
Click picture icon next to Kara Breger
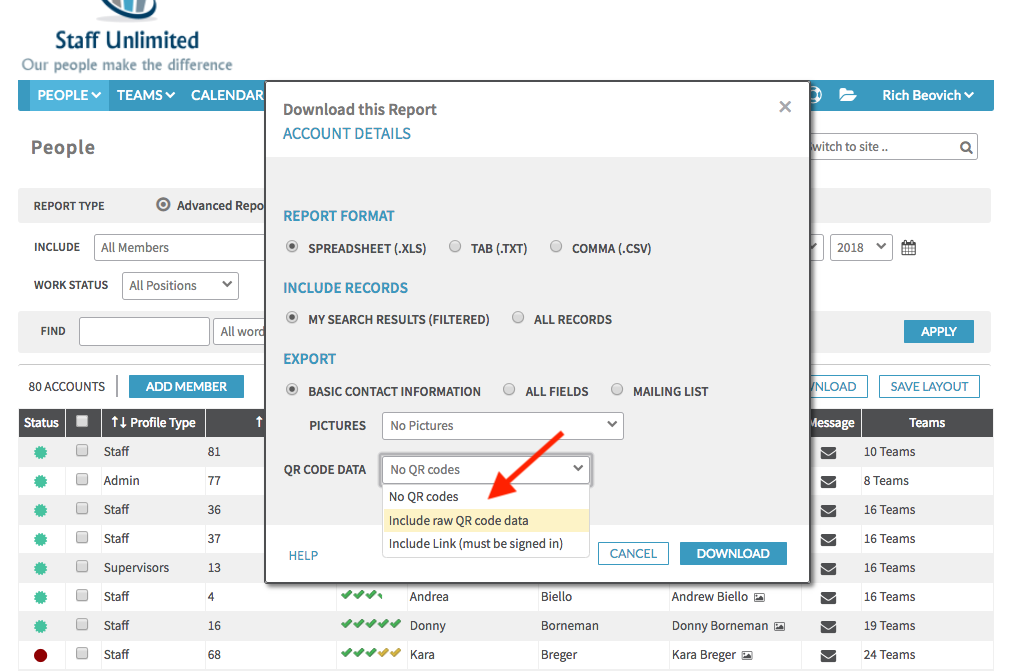click(747, 655)
